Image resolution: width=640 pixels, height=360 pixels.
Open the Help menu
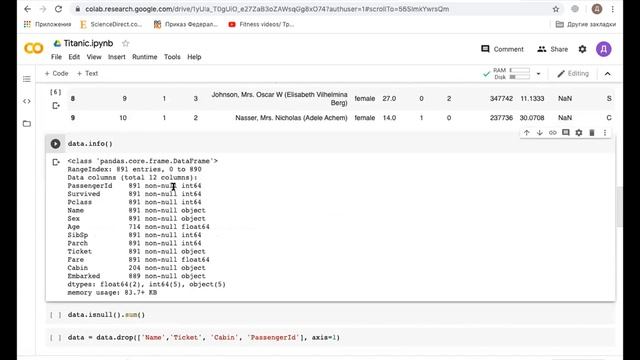[194, 57]
